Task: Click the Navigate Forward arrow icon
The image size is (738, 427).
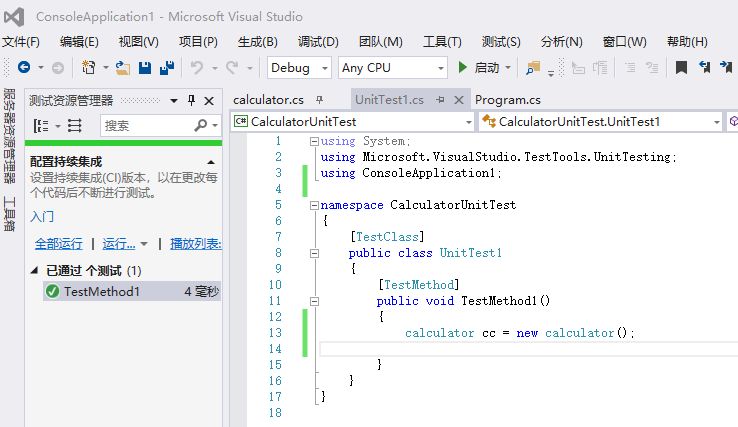Action: (57, 68)
